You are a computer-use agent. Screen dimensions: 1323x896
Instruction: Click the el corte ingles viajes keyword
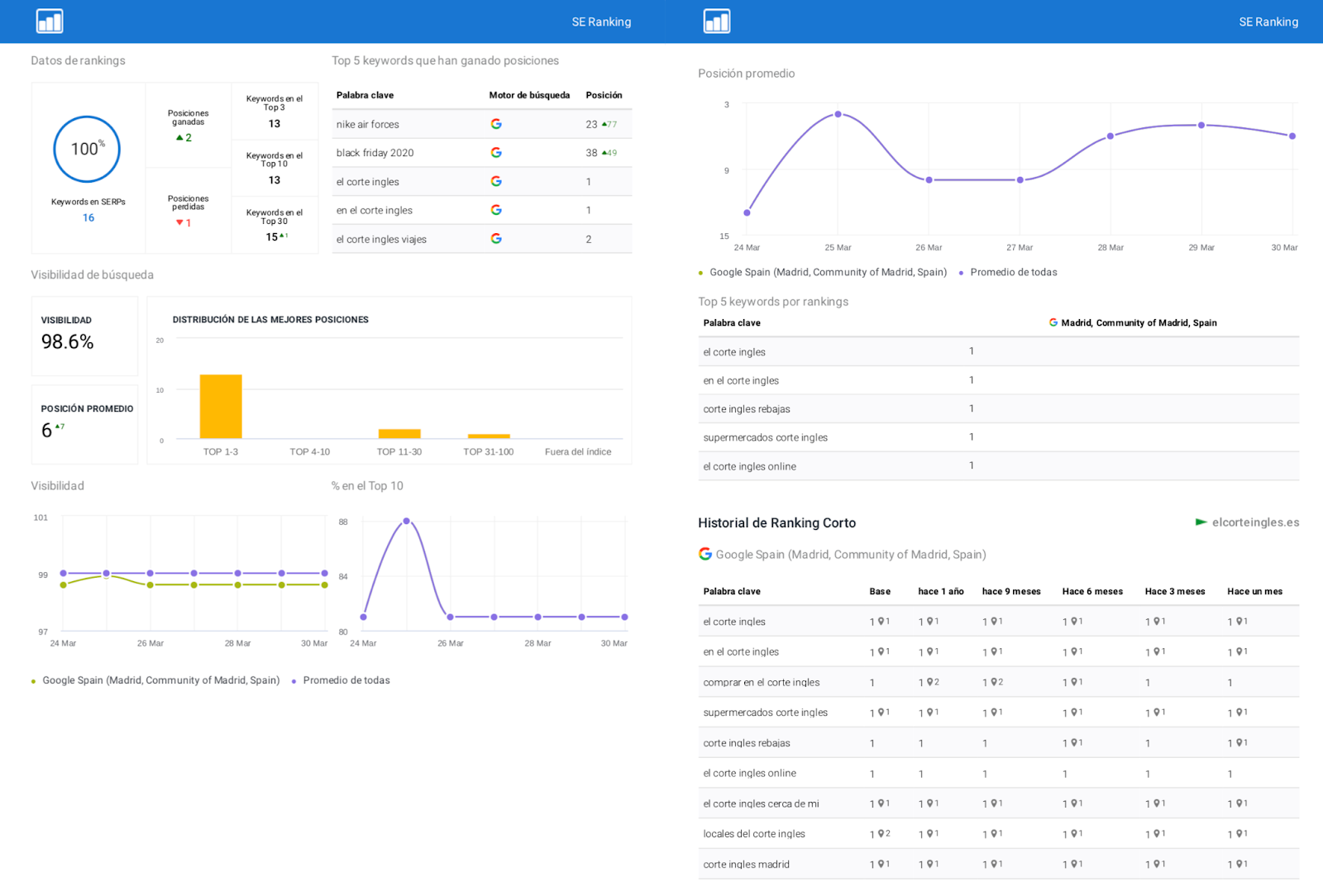[x=381, y=240]
